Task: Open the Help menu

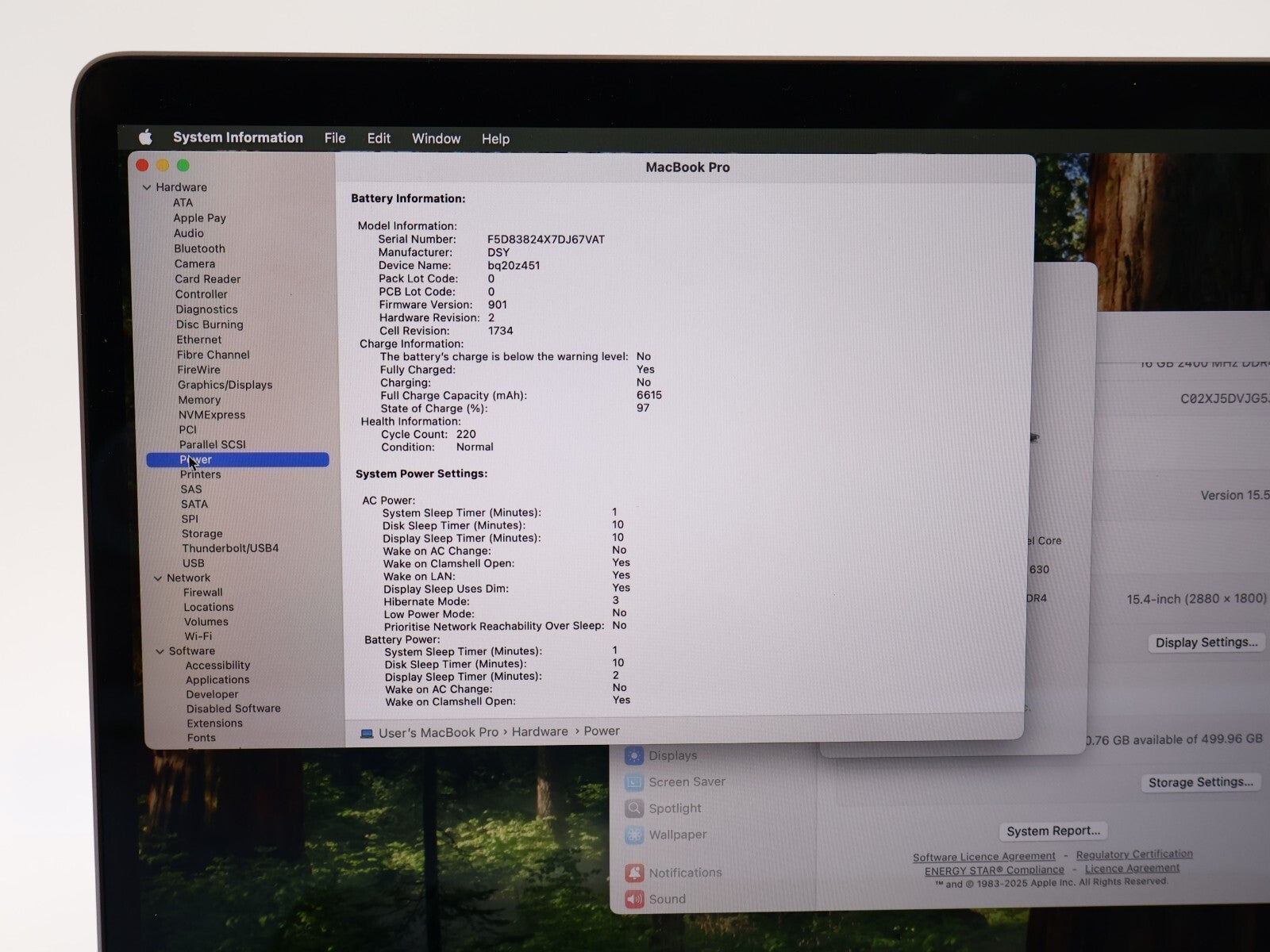Action: tap(495, 139)
